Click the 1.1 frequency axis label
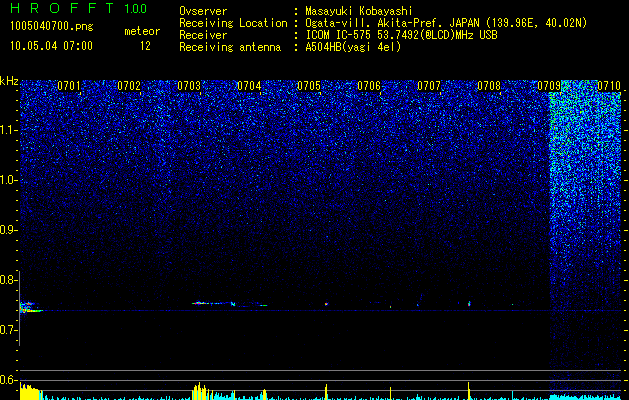 click(8, 130)
